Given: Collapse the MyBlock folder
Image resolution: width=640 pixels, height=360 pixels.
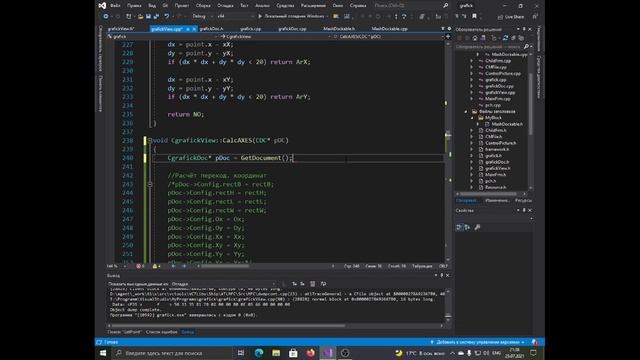Looking at the screenshot, I should [x=472, y=118].
